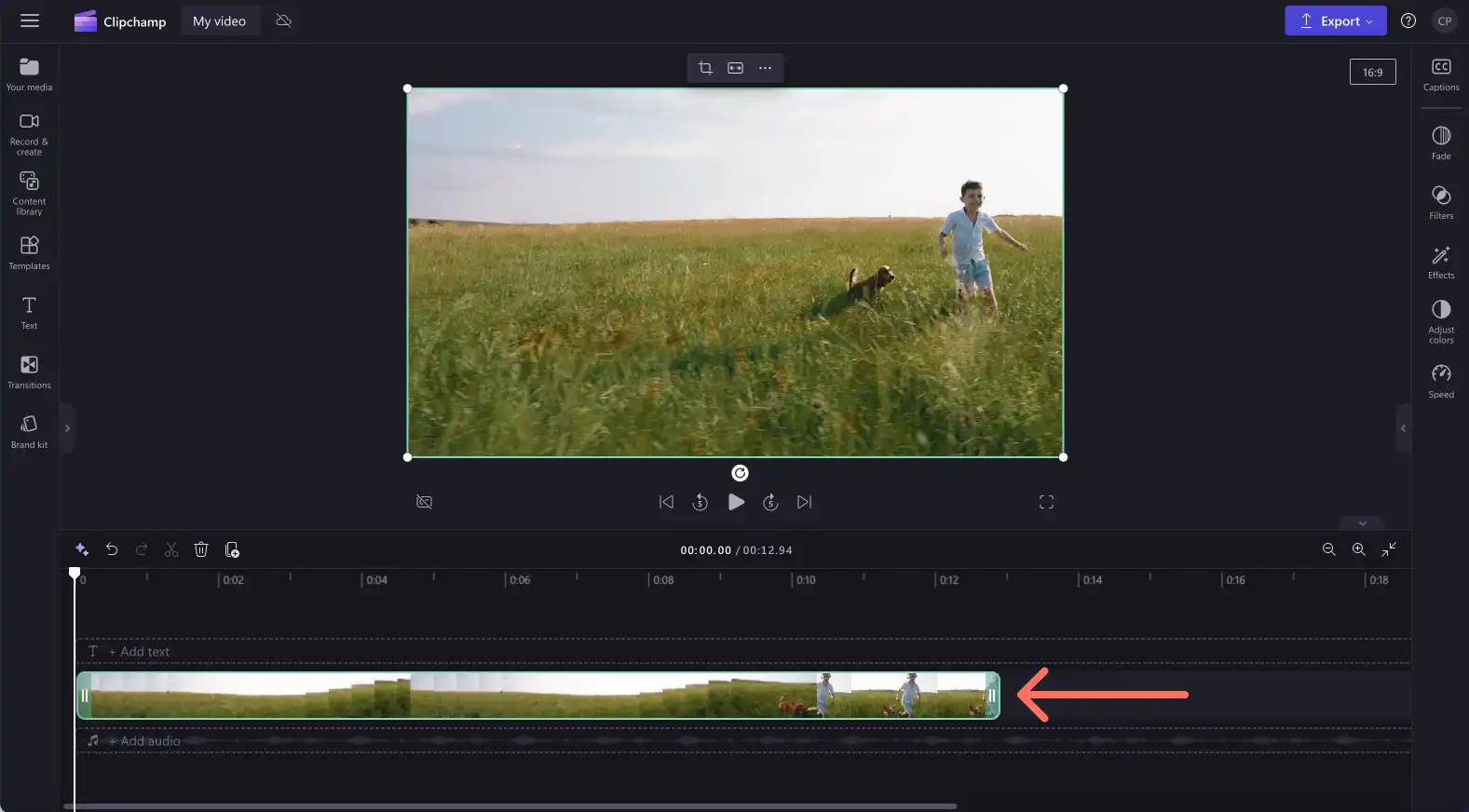
Task: Delete the clip using the trash icon
Action: (201, 549)
